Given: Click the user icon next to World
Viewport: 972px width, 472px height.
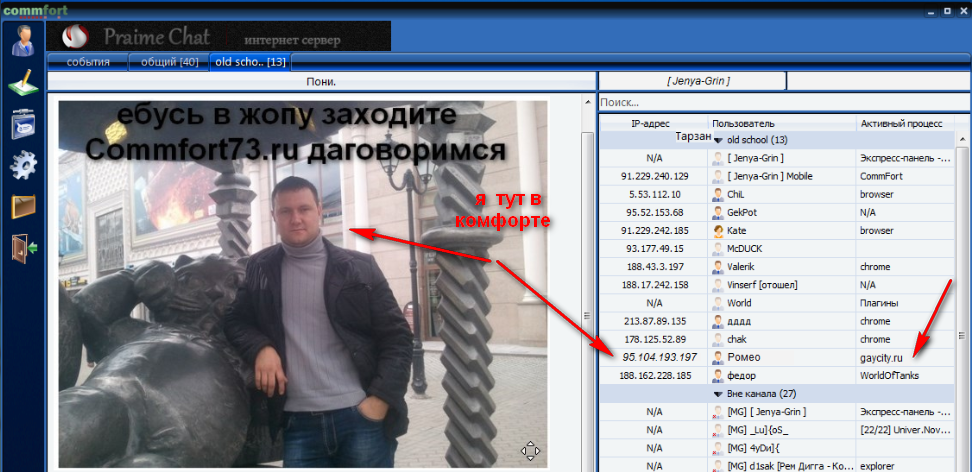Looking at the screenshot, I should click(x=718, y=303).
